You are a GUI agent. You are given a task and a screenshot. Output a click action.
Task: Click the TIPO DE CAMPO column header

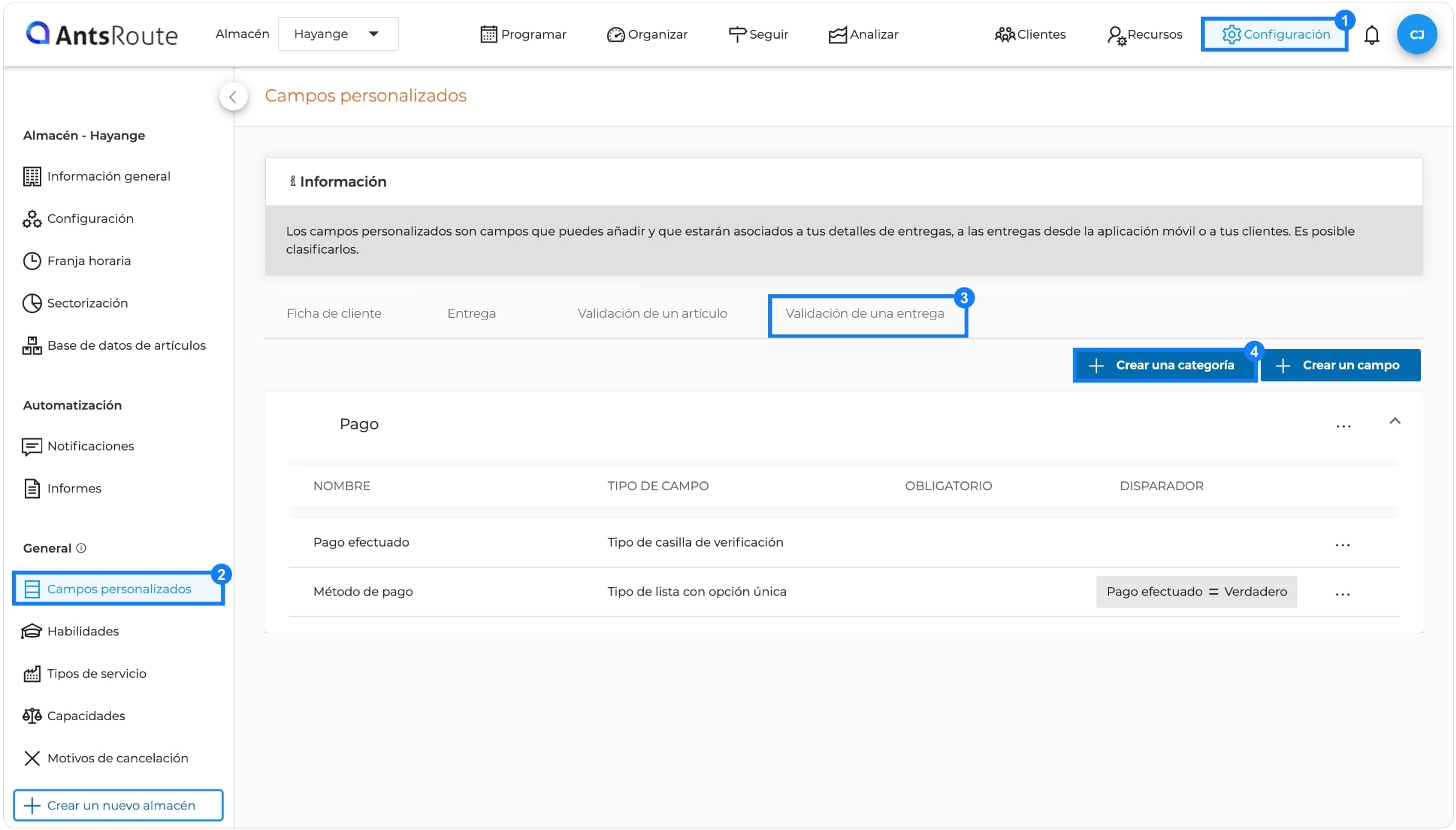tap(658, 486)
